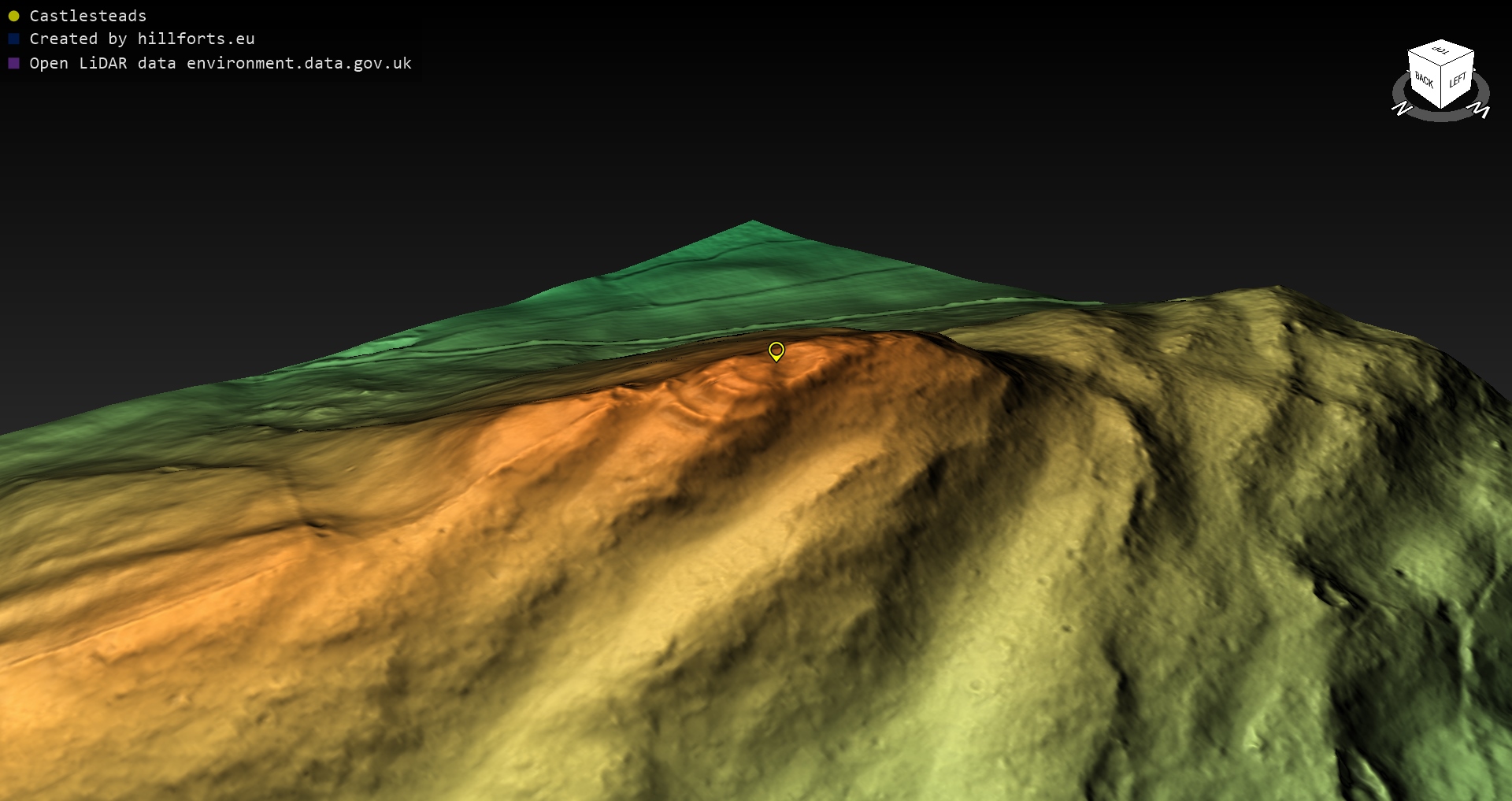Click the pointed tip of the green terrain
The height and width of the screenshot is (801, 1512).
pyautogui.click(x=753, y=223)
